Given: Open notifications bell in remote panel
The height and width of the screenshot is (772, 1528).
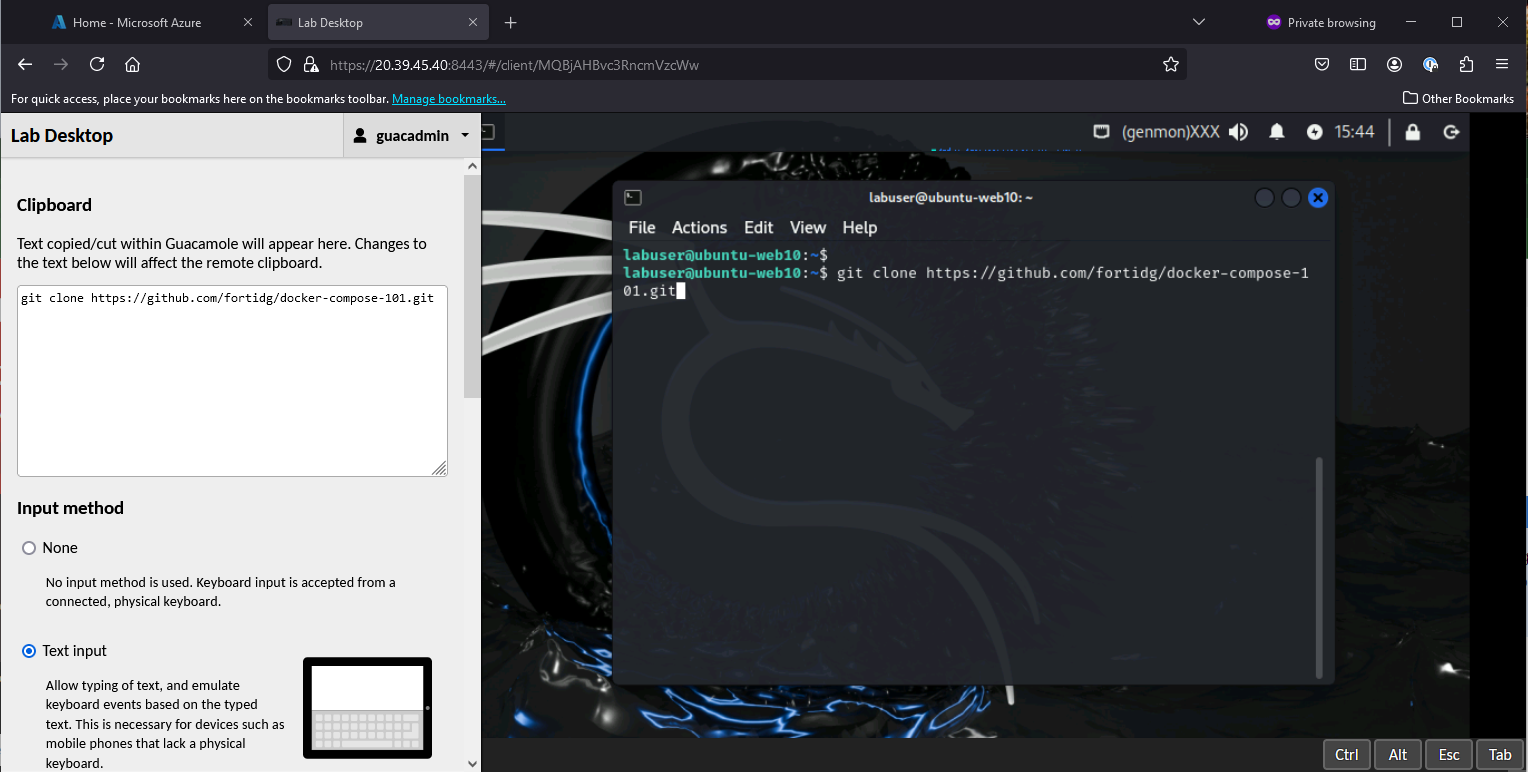Looking at the screenshot, I should click(x=1277, y=131).
